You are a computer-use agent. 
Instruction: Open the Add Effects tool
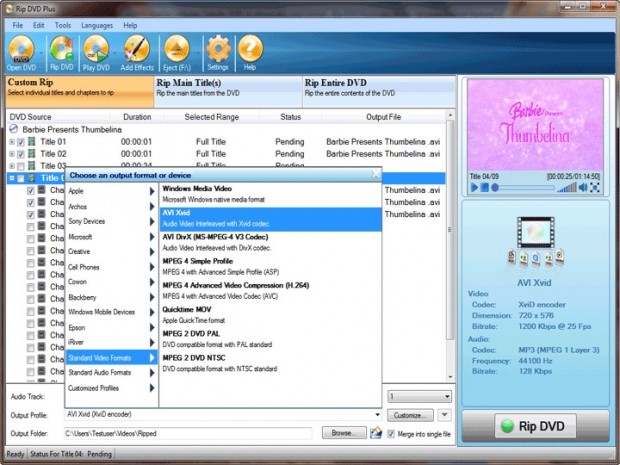pyautogui.click(x=137, y=53)
